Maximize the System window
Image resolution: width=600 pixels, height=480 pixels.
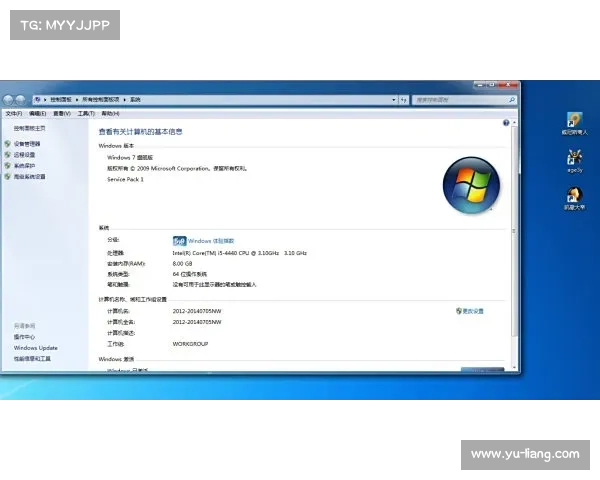pyautogui.click(x=492, y=85)
